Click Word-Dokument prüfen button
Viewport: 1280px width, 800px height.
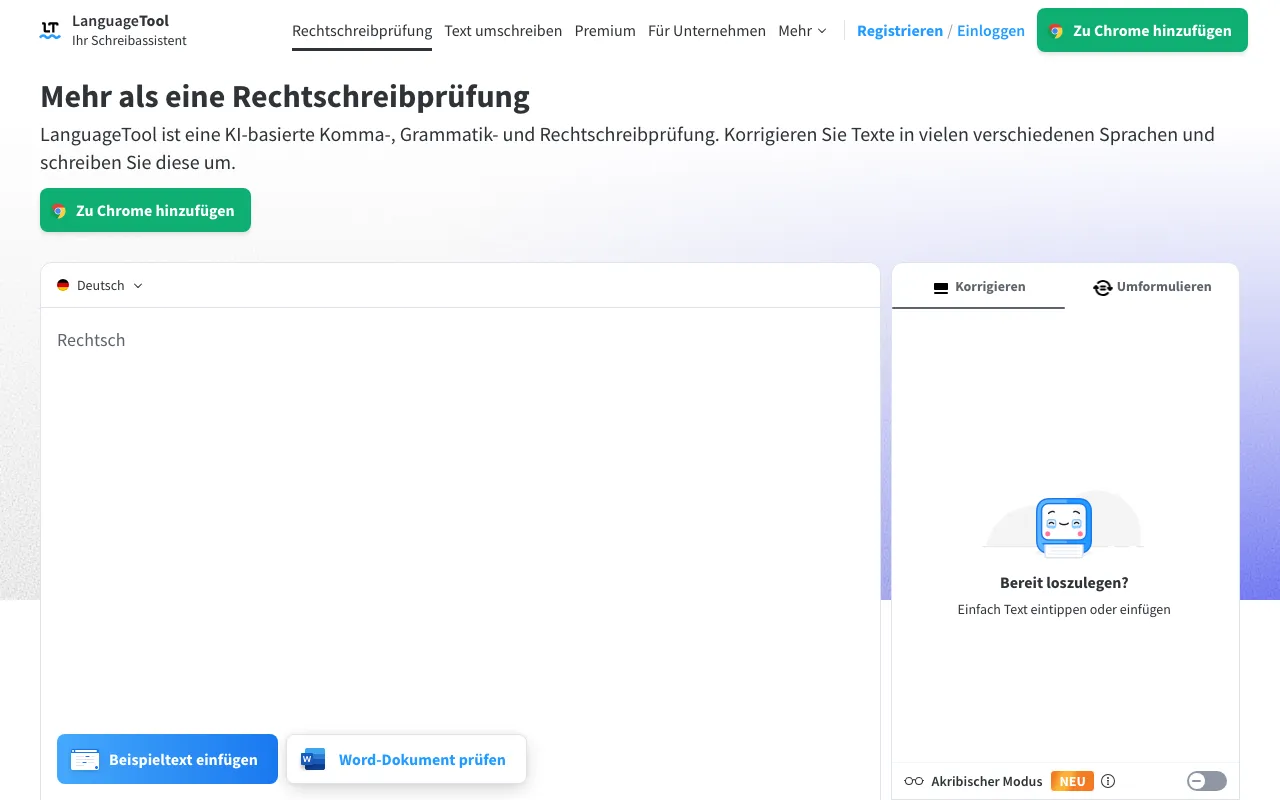(406, 759)
